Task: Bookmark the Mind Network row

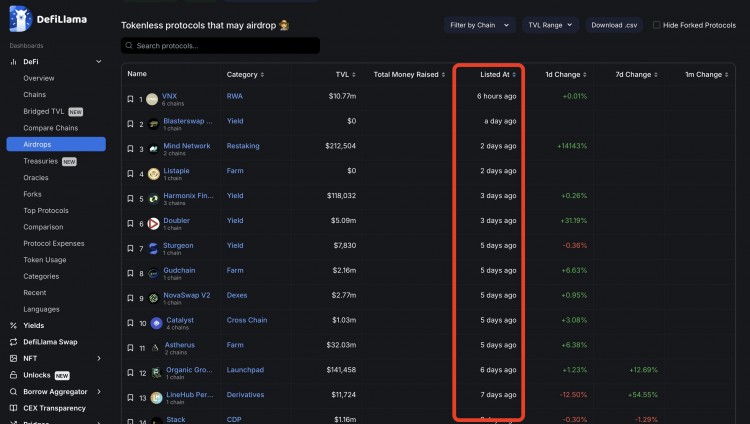Action: 130,148
